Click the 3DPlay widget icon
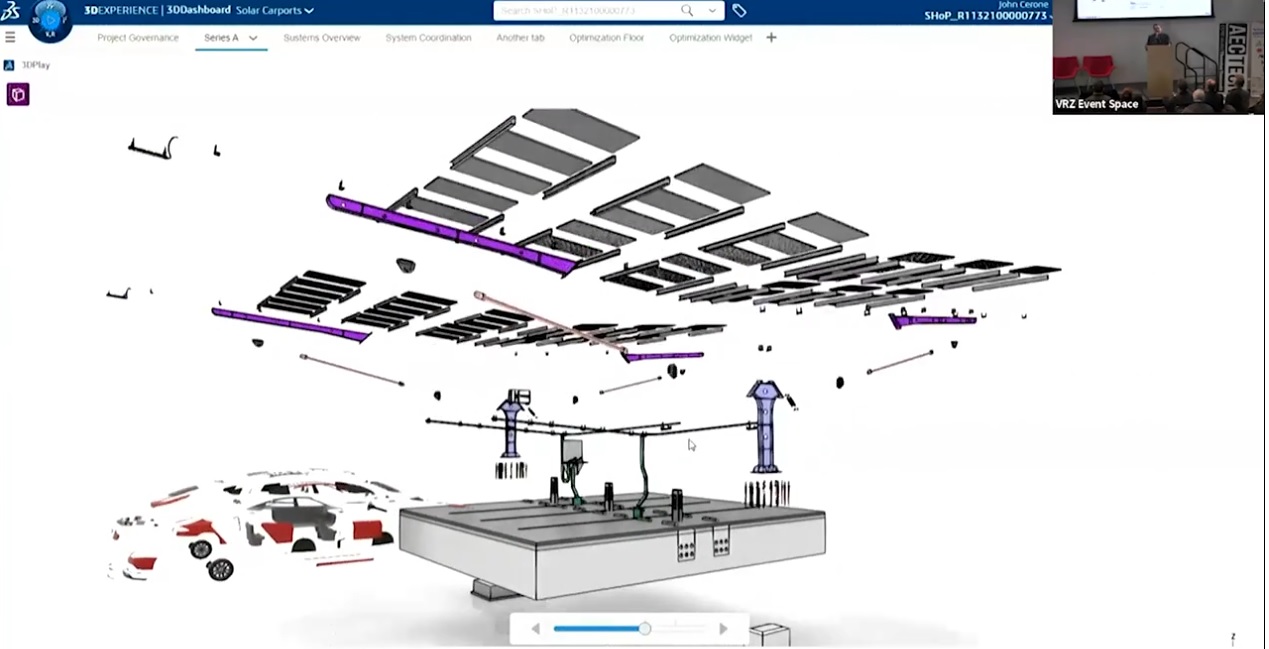 [x=9, y=65]
